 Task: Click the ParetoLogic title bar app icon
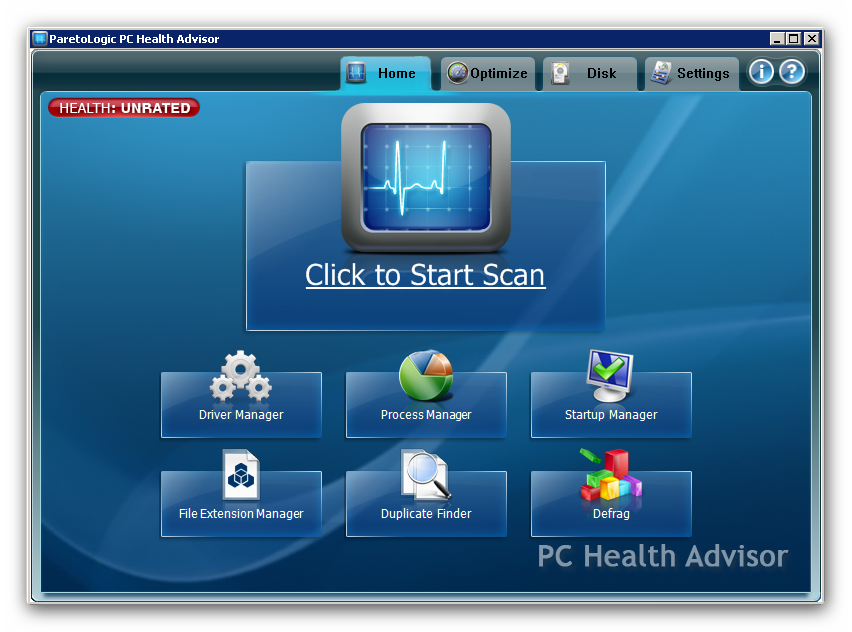pos(40,39)
